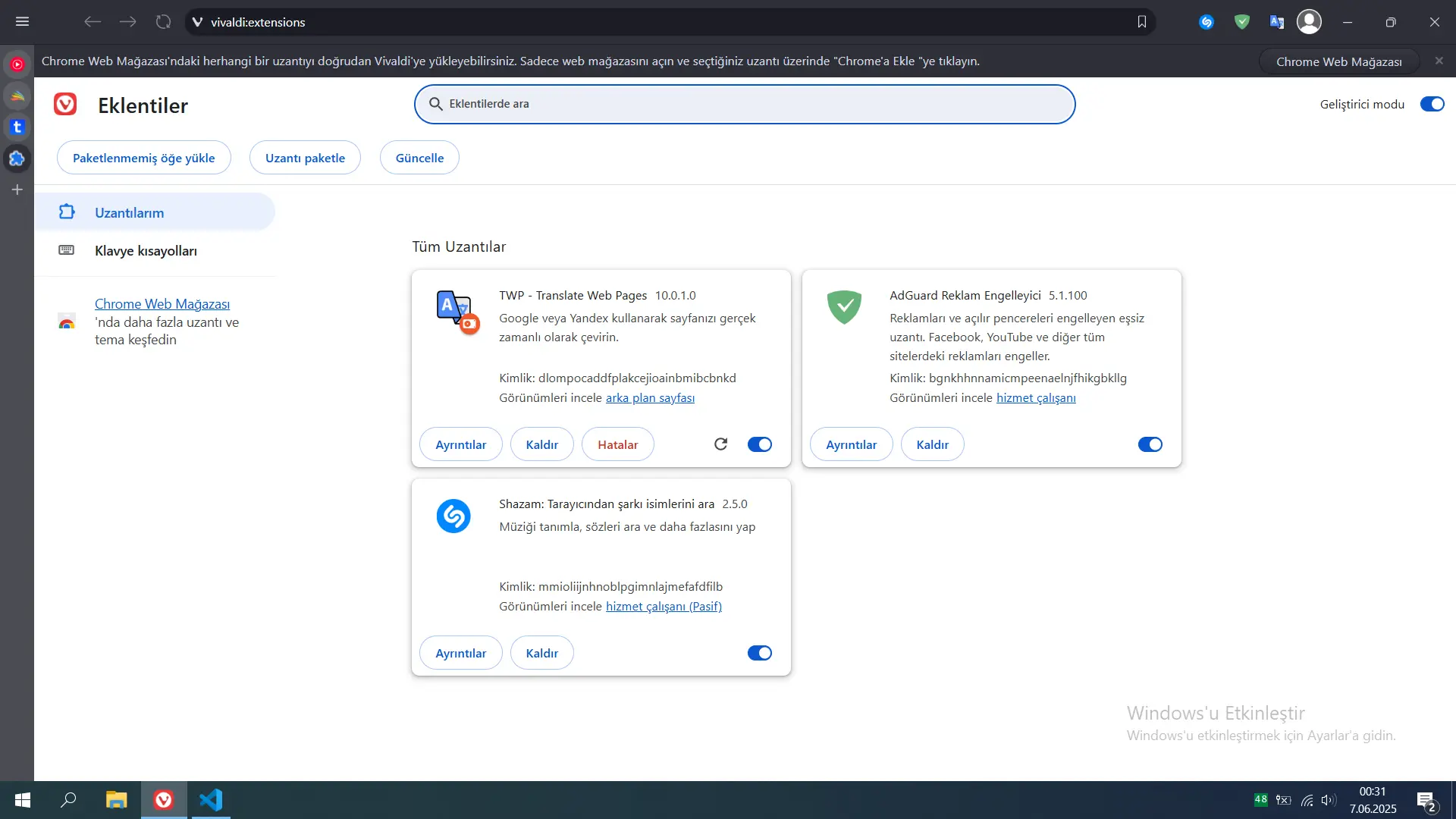Open the Chrome Web Mağazası sidebar link

pos(162,304)
